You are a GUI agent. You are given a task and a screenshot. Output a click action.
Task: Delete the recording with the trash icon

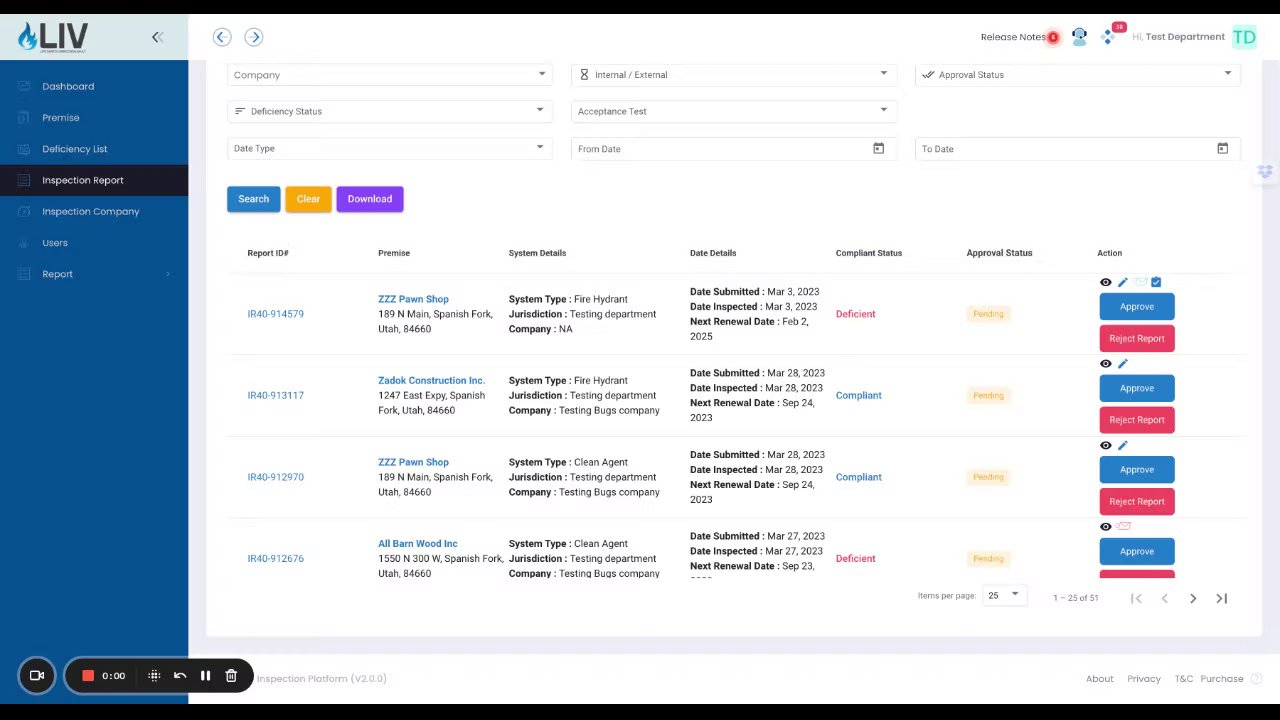pyautogui.click(x=231, y=676)
